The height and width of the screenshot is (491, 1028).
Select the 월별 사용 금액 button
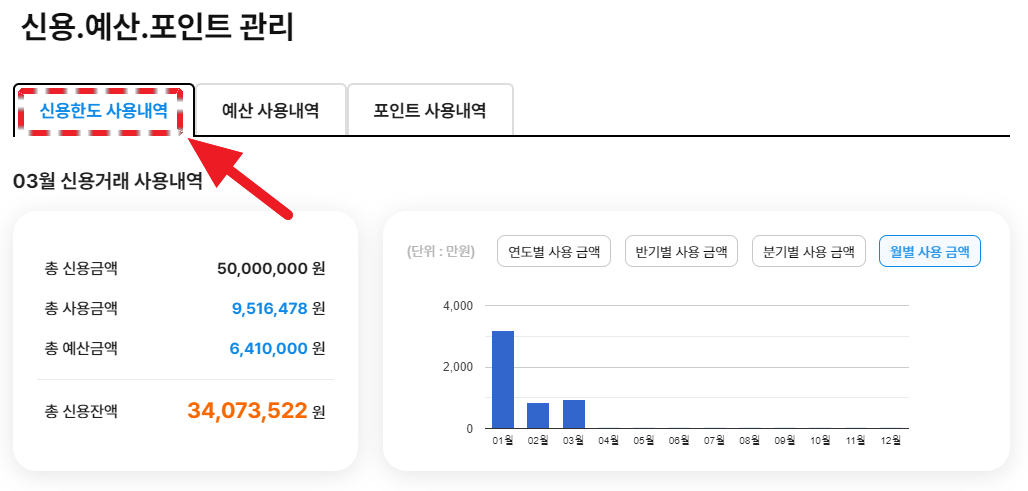[930, 252]
